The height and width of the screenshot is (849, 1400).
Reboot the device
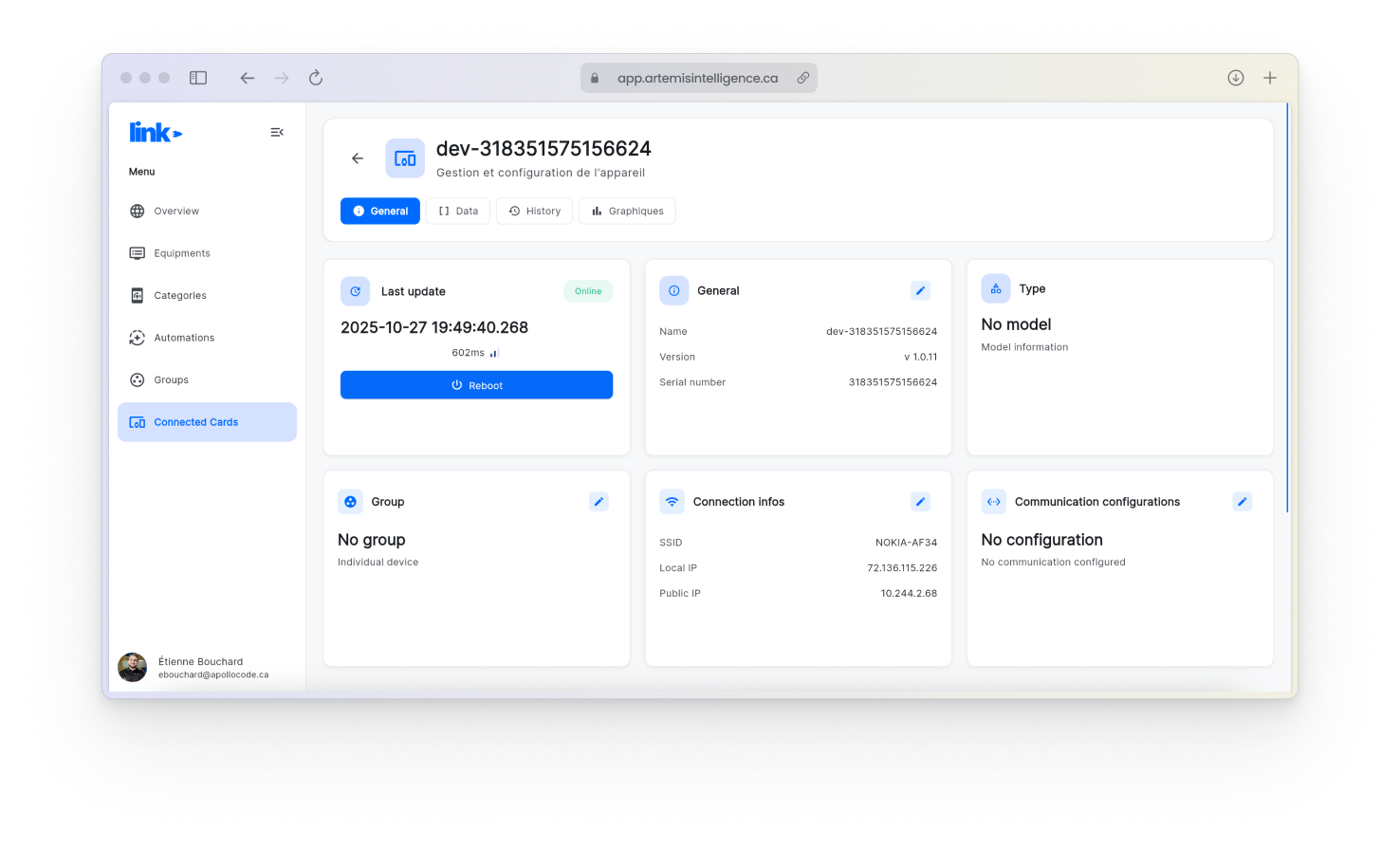tap(476, 385)
